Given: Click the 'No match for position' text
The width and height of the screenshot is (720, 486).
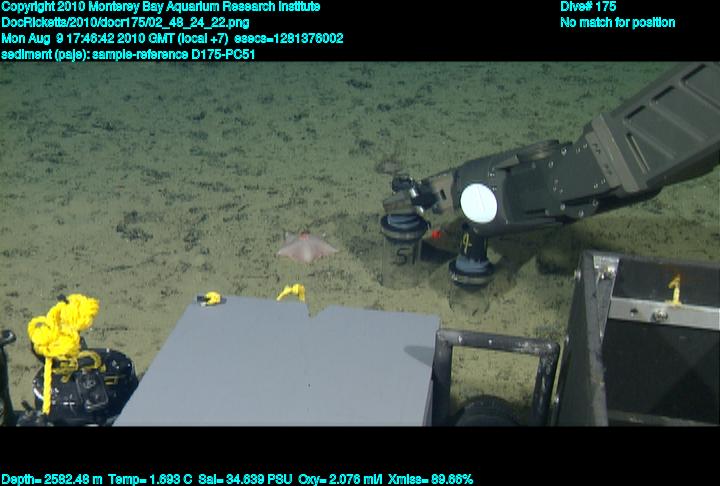Looking at the screenshot, I should tap(618, 23).
